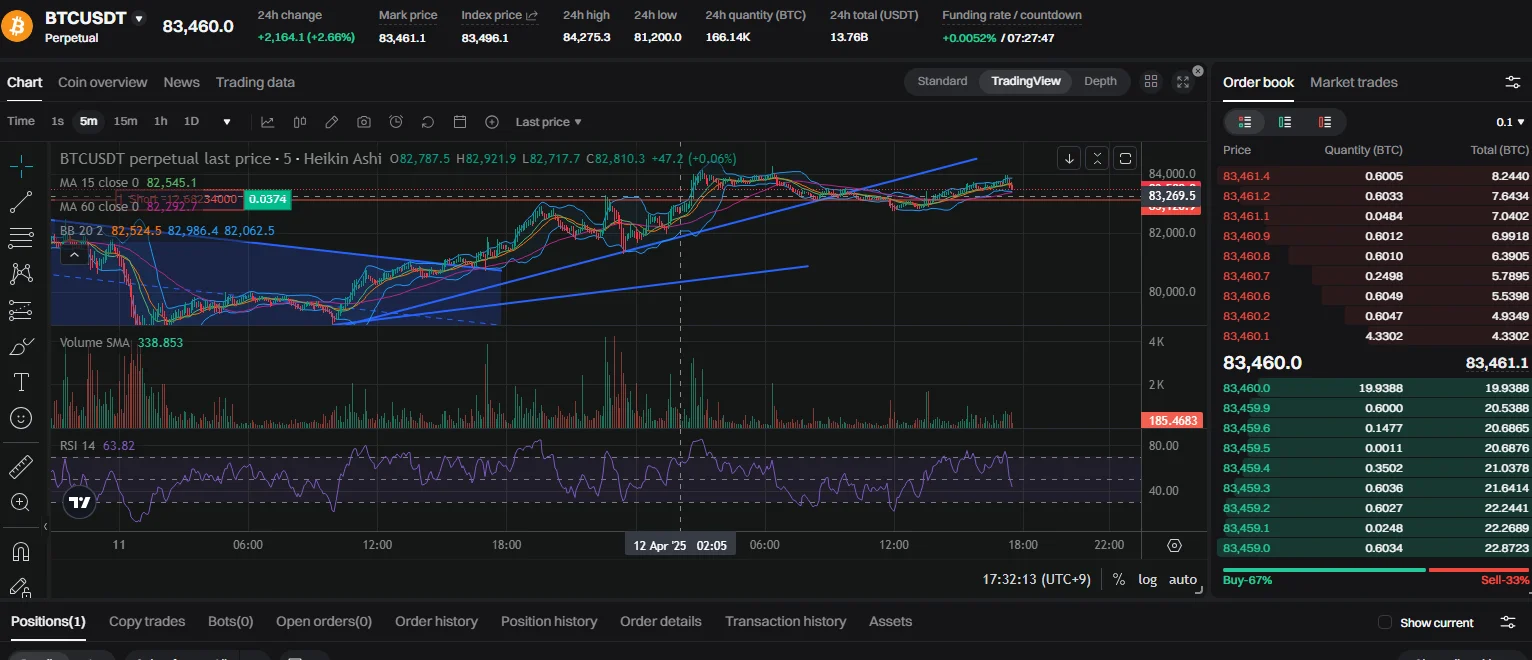
Task: Activate the zoom-in magnifier tool
Action: 21,501
